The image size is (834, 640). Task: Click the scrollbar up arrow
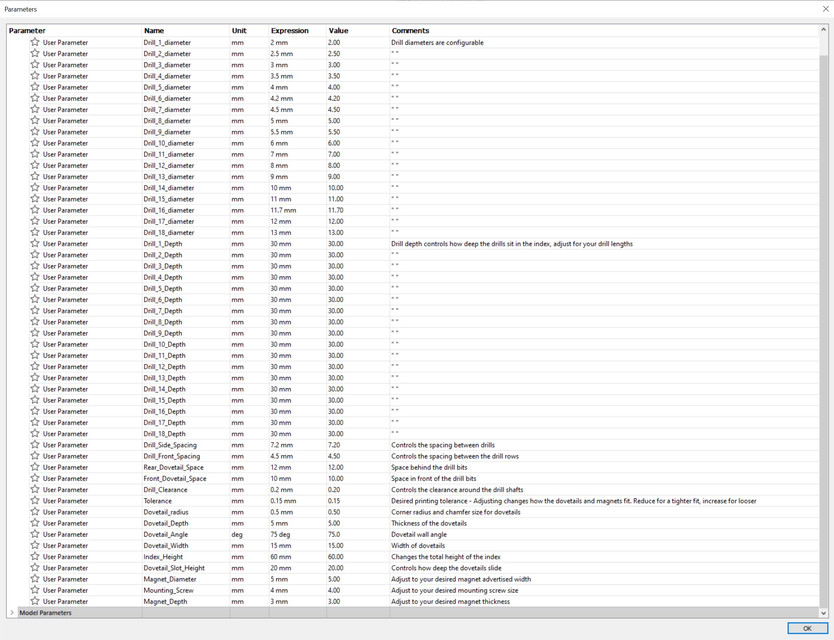pyautogui.click(x=824, y=30)
